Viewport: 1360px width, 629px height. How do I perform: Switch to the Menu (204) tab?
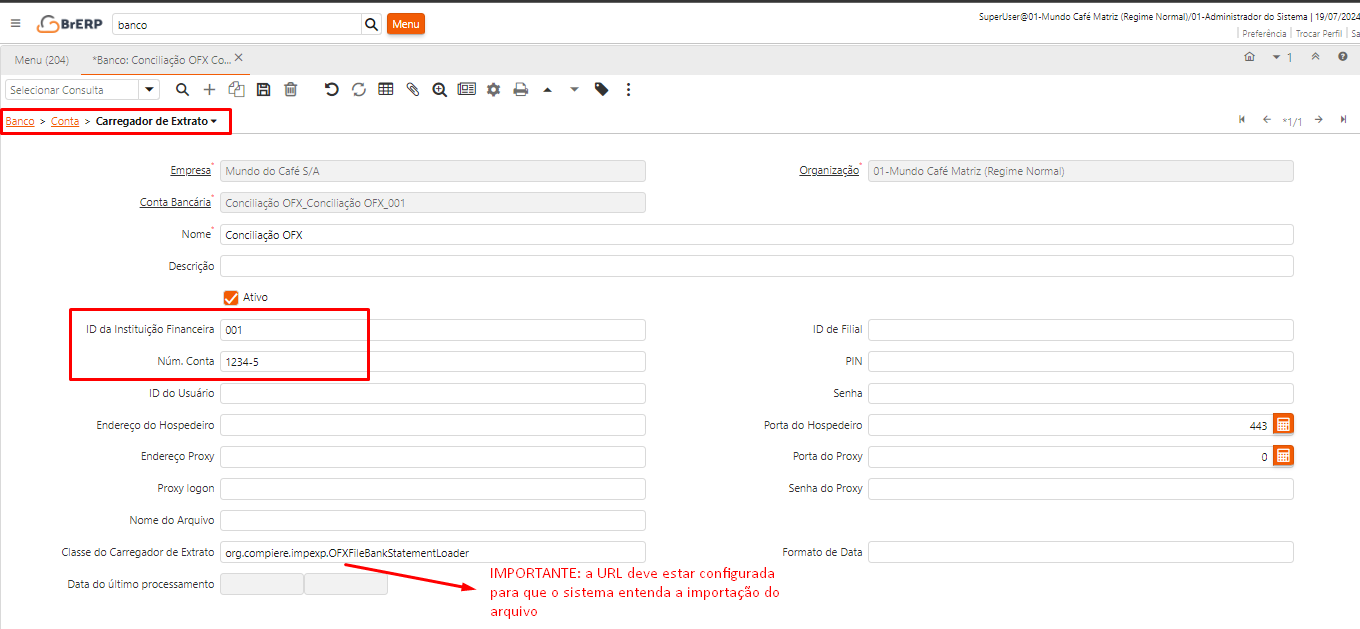coord(42,60)
